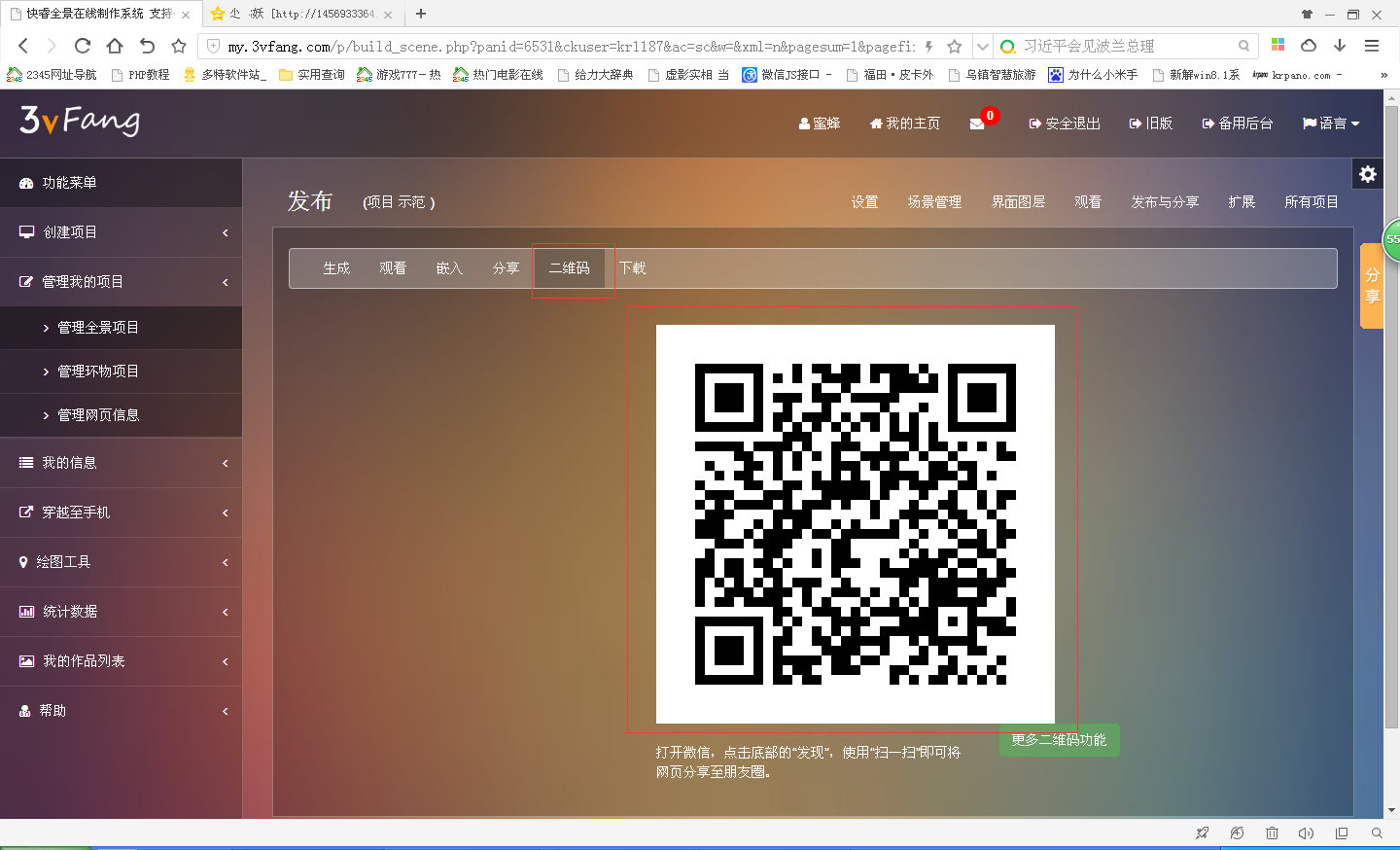
Task: Open 所有项目 in project menu
Action: pyautogui.click(x=1312, y=202)
